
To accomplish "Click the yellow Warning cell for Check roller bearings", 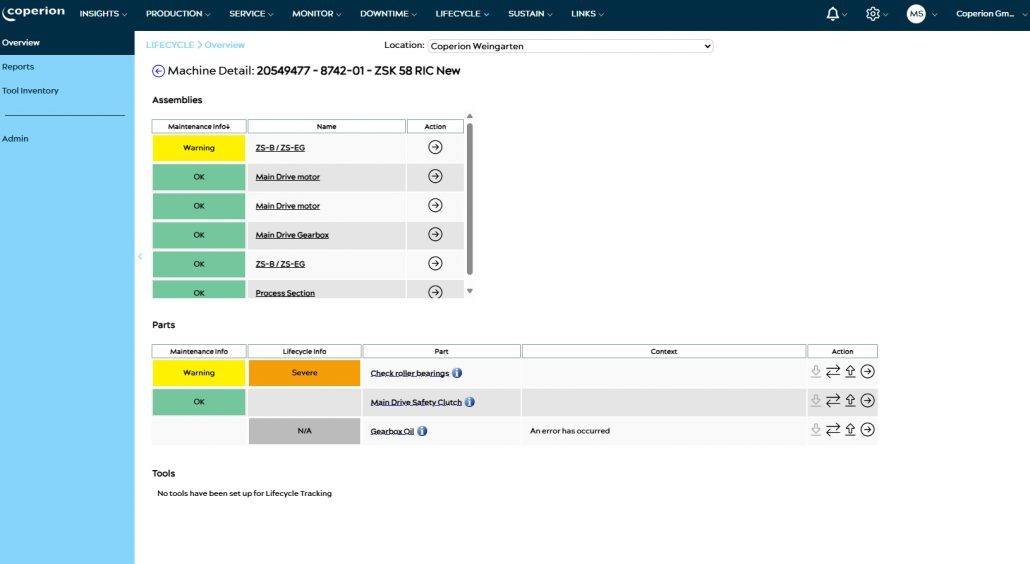I will click(199, 373).
